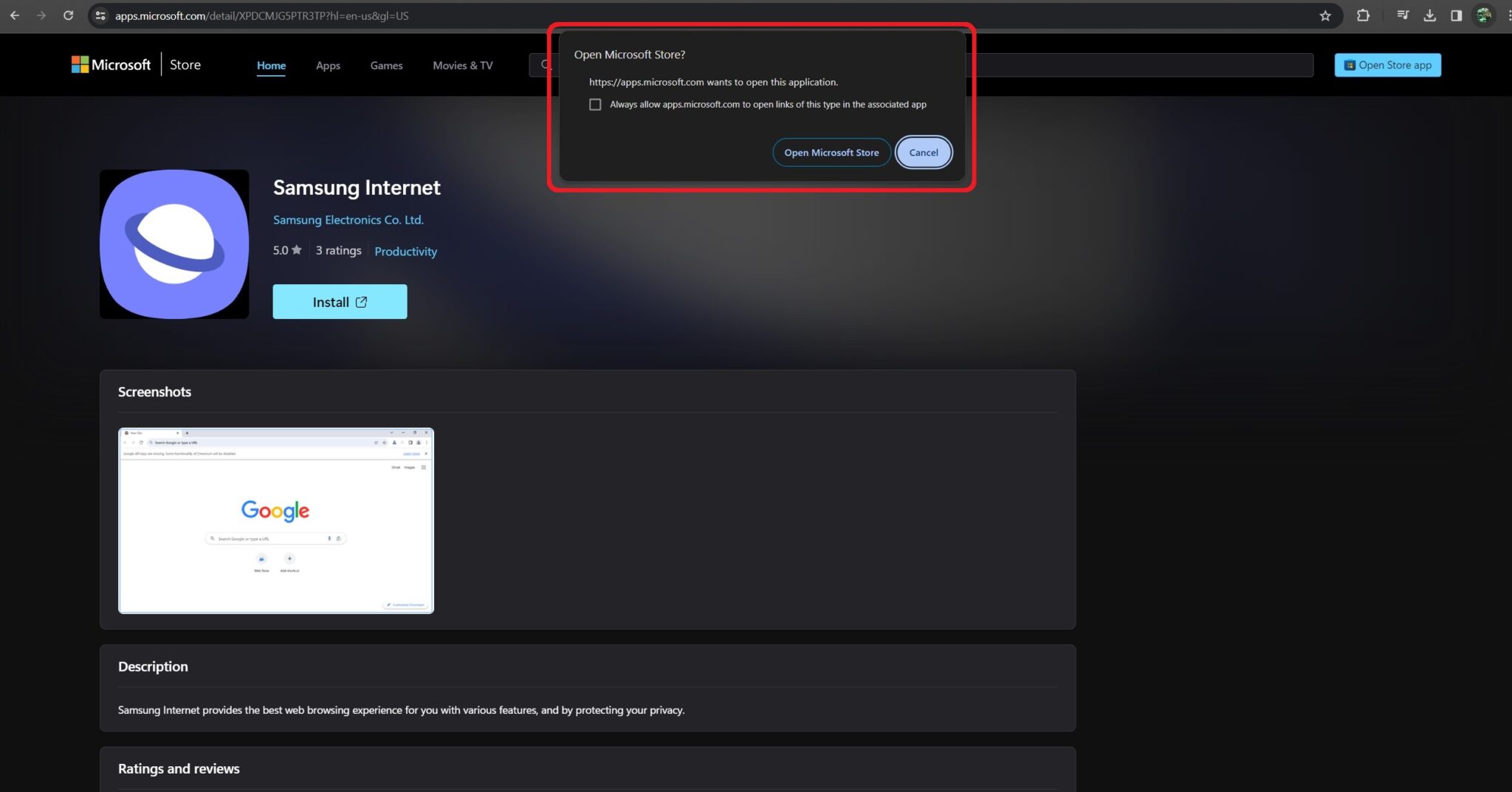Screen dimensions: 1512x792
Task: Click the Install button for Samsung Internet
Action: click(340, 301)
